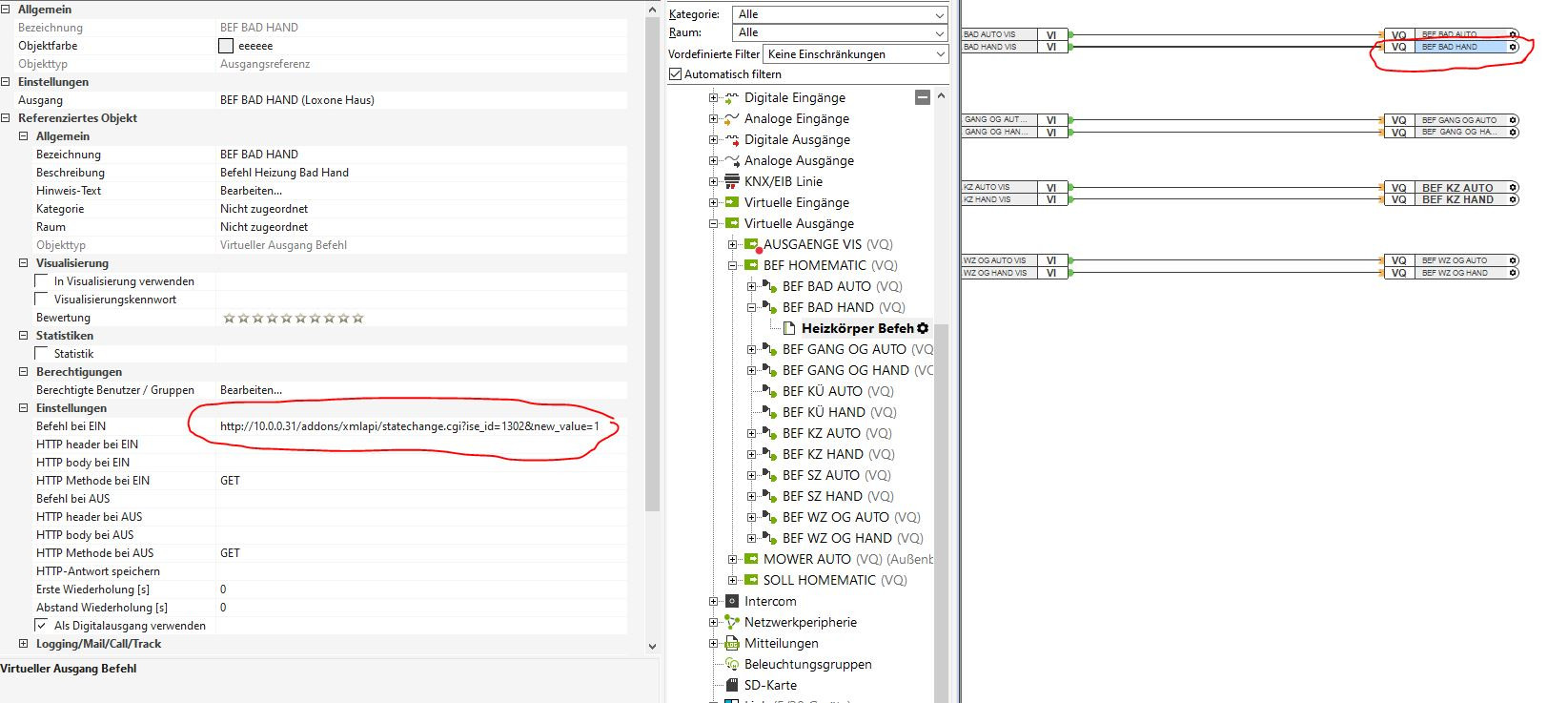The height and width of the screenshot is (703, 1568).
Task: Click Bearbeiten for Berechtigte Benutzer
Action: (251, 390)
